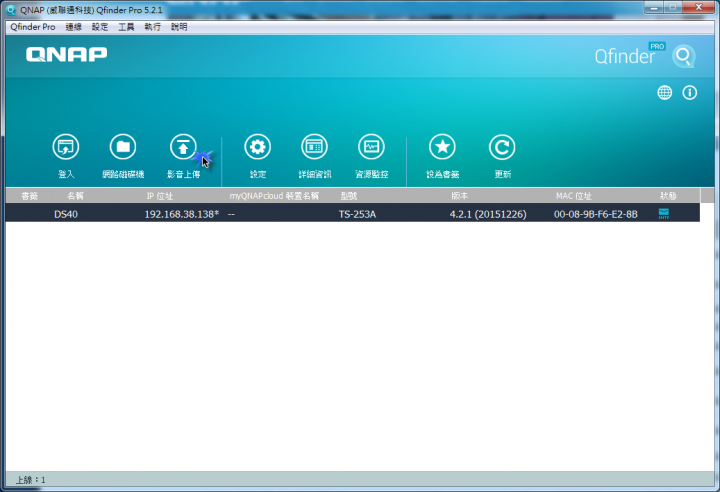The width and height of the screenshot is (720, 492).
Task: Click IP address 192.168.38.138*
Action: click(182, 214)
